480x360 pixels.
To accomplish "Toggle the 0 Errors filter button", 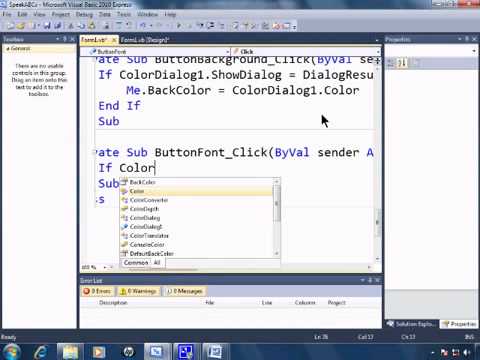I will pos(98,291).
